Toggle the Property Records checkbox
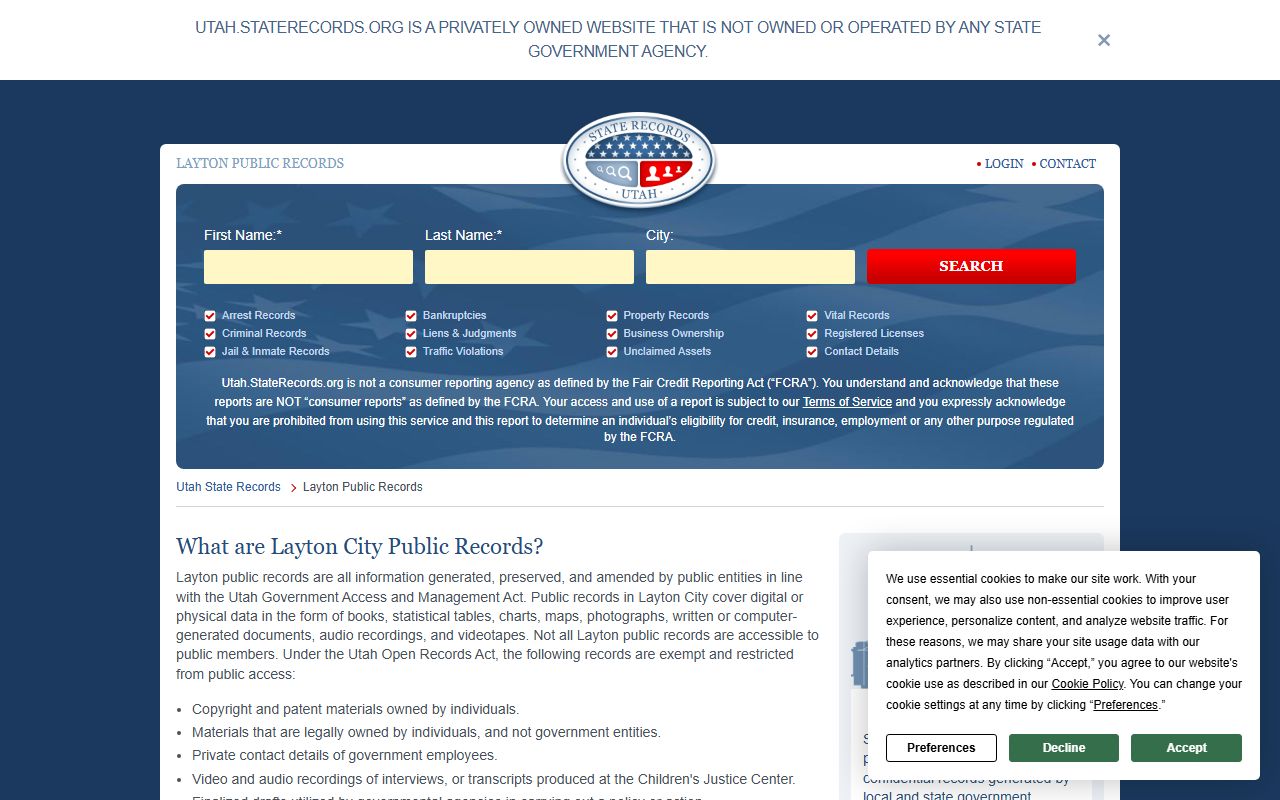 click(612, 316)
